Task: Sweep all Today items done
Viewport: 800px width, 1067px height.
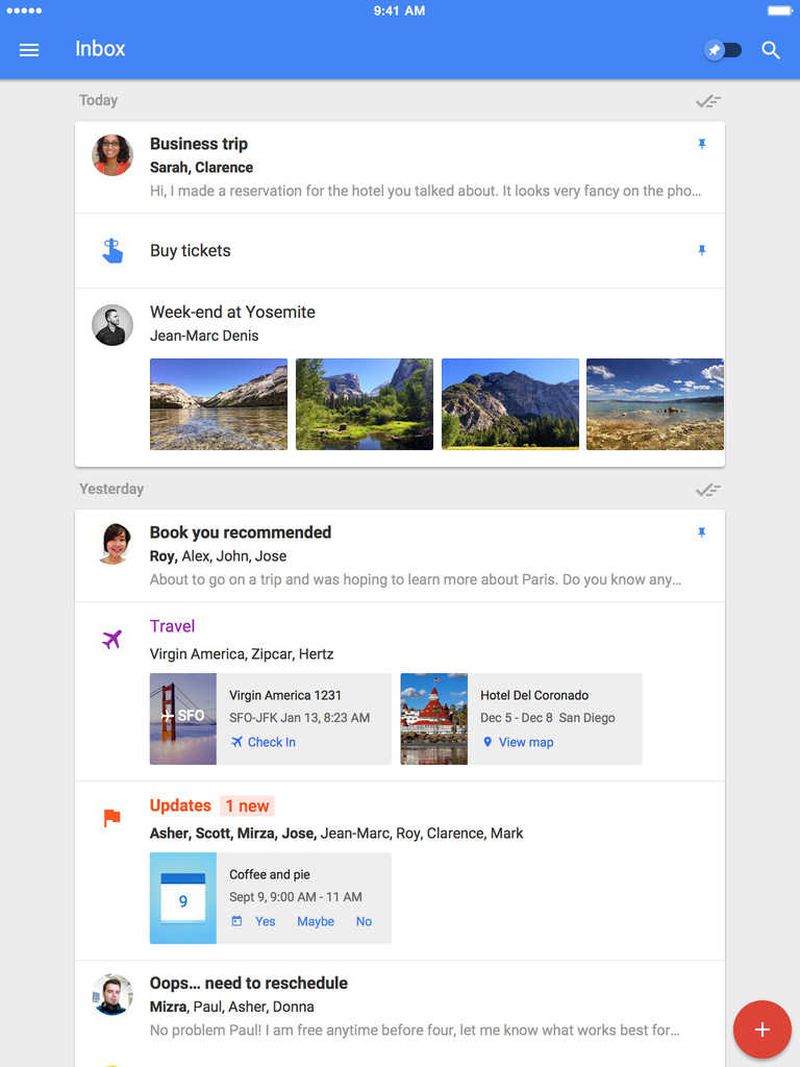Action: tap(708, 100)
